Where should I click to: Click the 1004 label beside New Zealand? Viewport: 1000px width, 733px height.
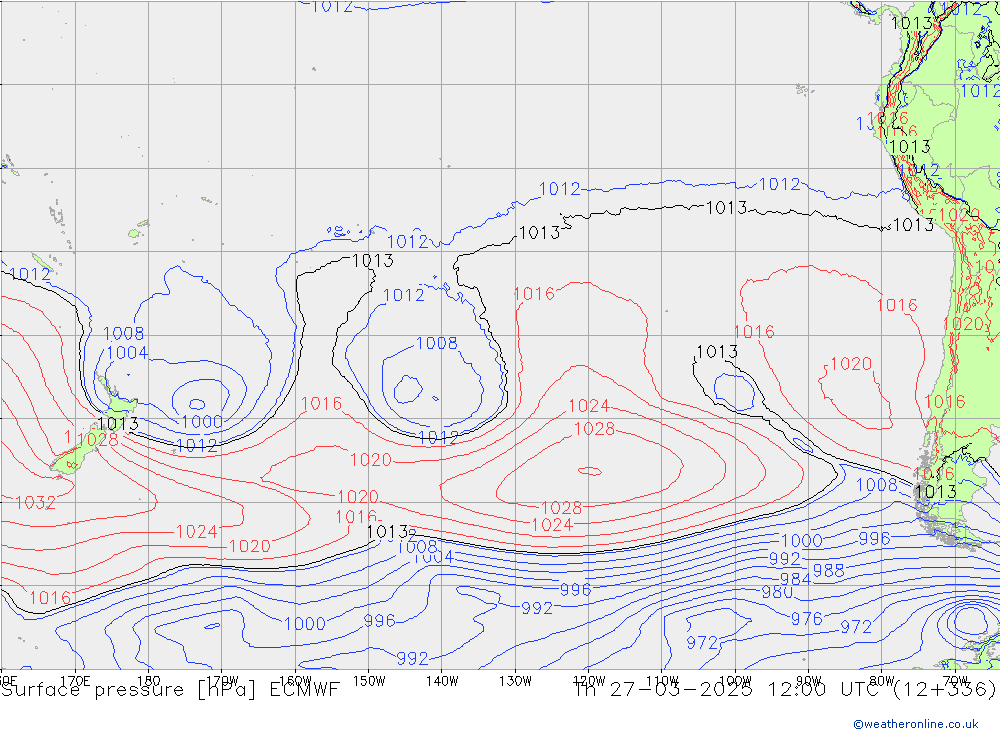click(x=127, y=353)
